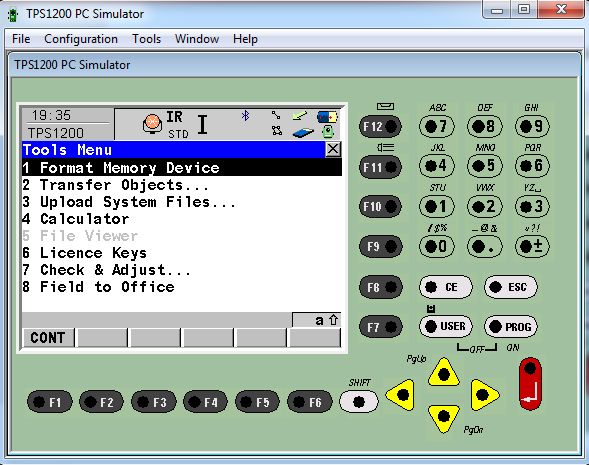Click the F12 function key
The image size is (589, 465).
pos(381,126)
